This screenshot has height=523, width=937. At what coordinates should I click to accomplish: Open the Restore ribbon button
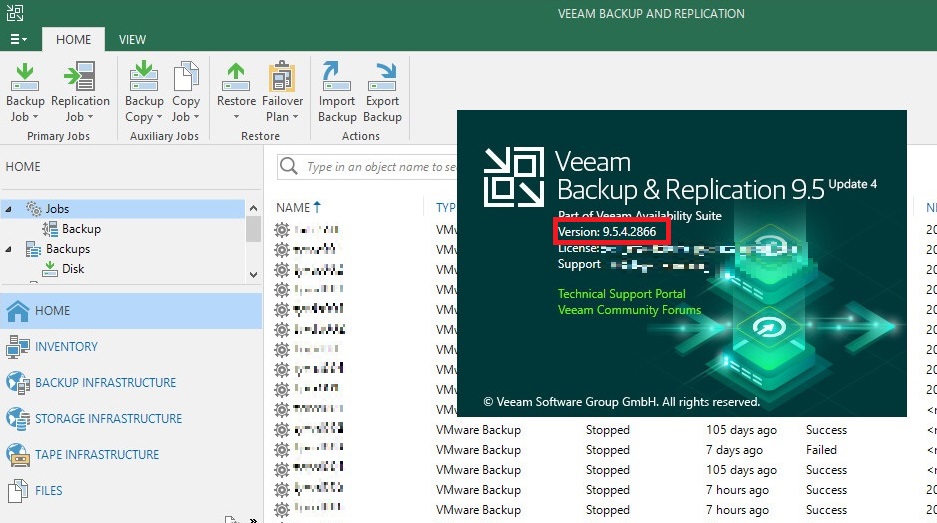pos(236,92)
